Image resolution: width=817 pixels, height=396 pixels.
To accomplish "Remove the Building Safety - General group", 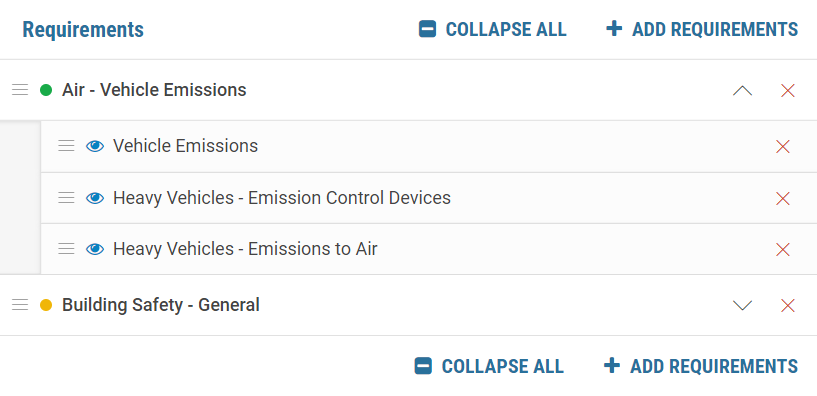I will [787, 305].
